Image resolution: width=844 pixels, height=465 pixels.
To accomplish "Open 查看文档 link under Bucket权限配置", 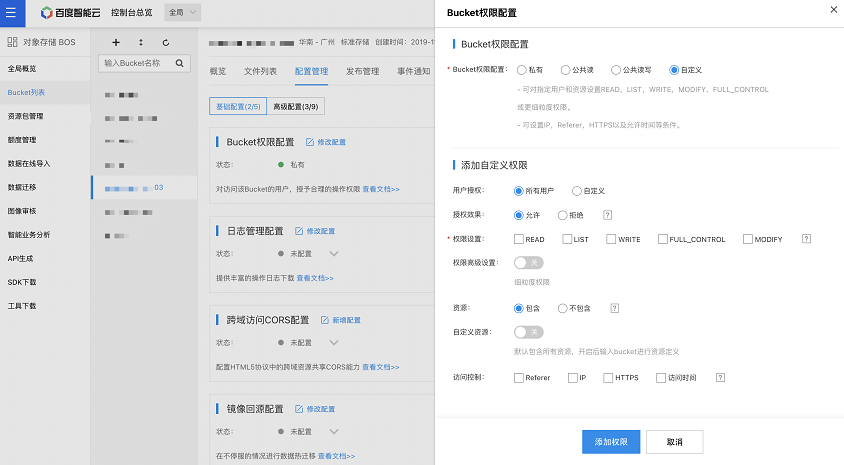I will pyautogui.click(x=381, y=189).
